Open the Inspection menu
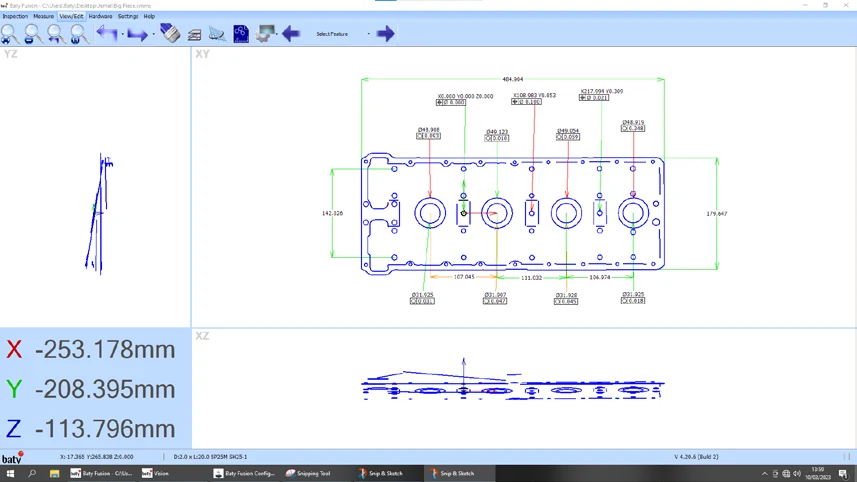This screenshot has height=482, width=857. pos(15,16)
